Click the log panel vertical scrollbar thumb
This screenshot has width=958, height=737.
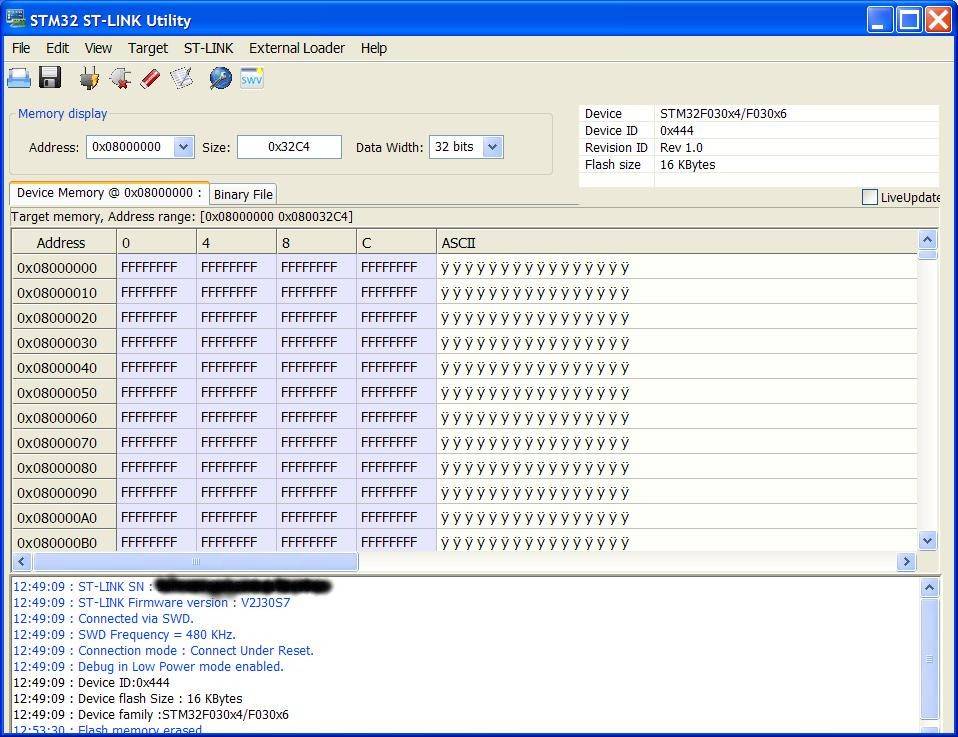pyautogui.click(x=929, y=659)
